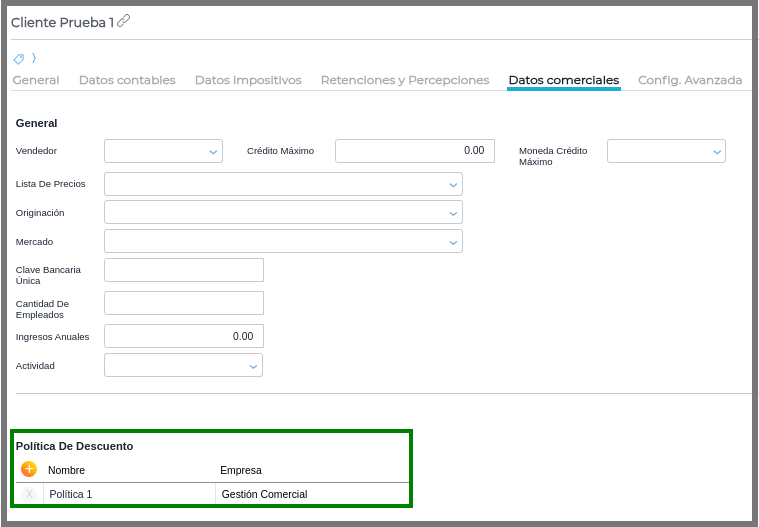This screenshot has height=527, width=759.
Task: Click the tag icon above the tabs
Action: click(x=19, y=59)
